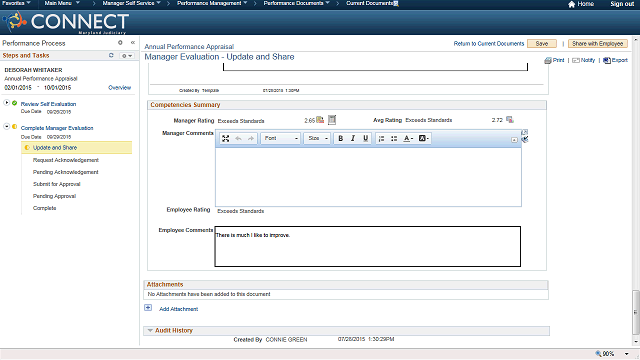
Task: Toggle underline formatting in comments toolbar
Action: 366,138
